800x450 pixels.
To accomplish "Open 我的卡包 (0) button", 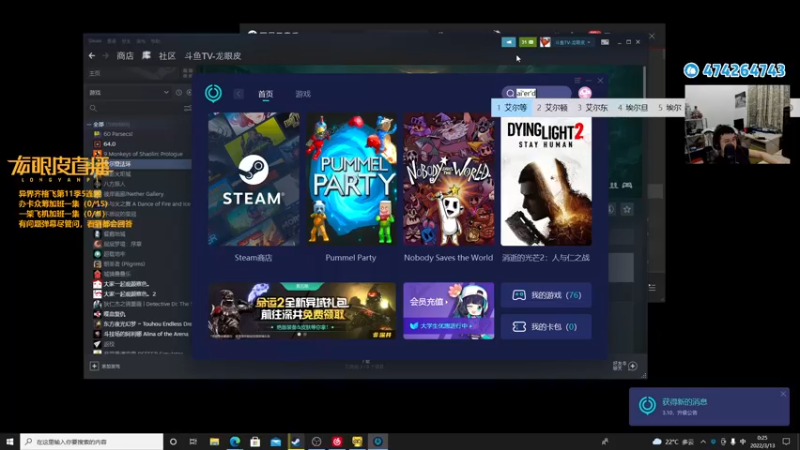I will (546, 327).
